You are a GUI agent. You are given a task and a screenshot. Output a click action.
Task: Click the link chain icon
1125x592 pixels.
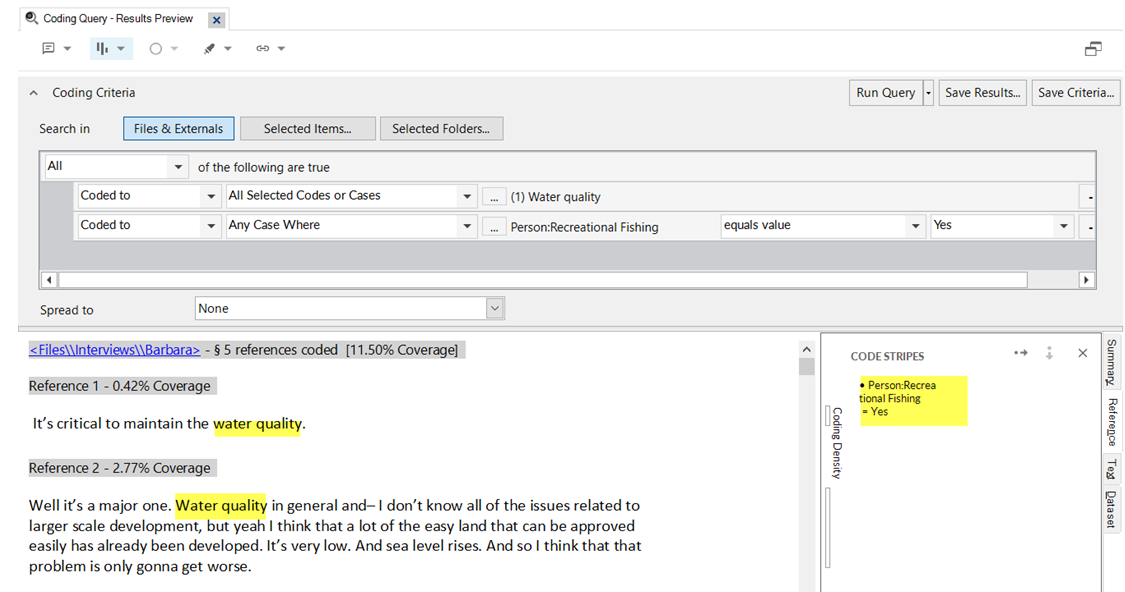[263, 49]
